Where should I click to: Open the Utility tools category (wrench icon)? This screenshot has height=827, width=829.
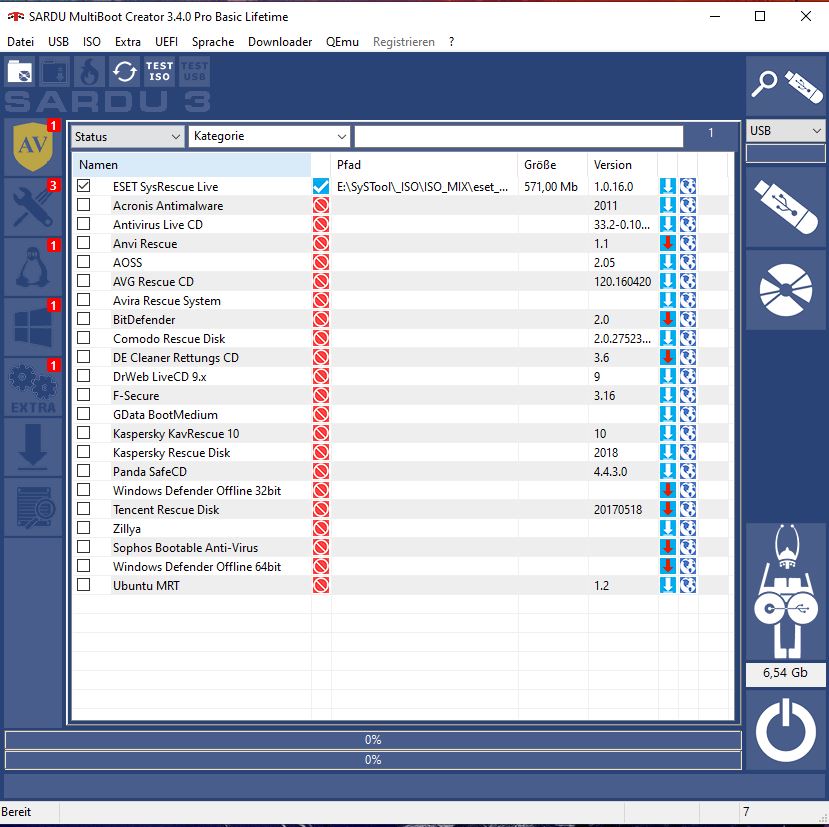(33, 207)
